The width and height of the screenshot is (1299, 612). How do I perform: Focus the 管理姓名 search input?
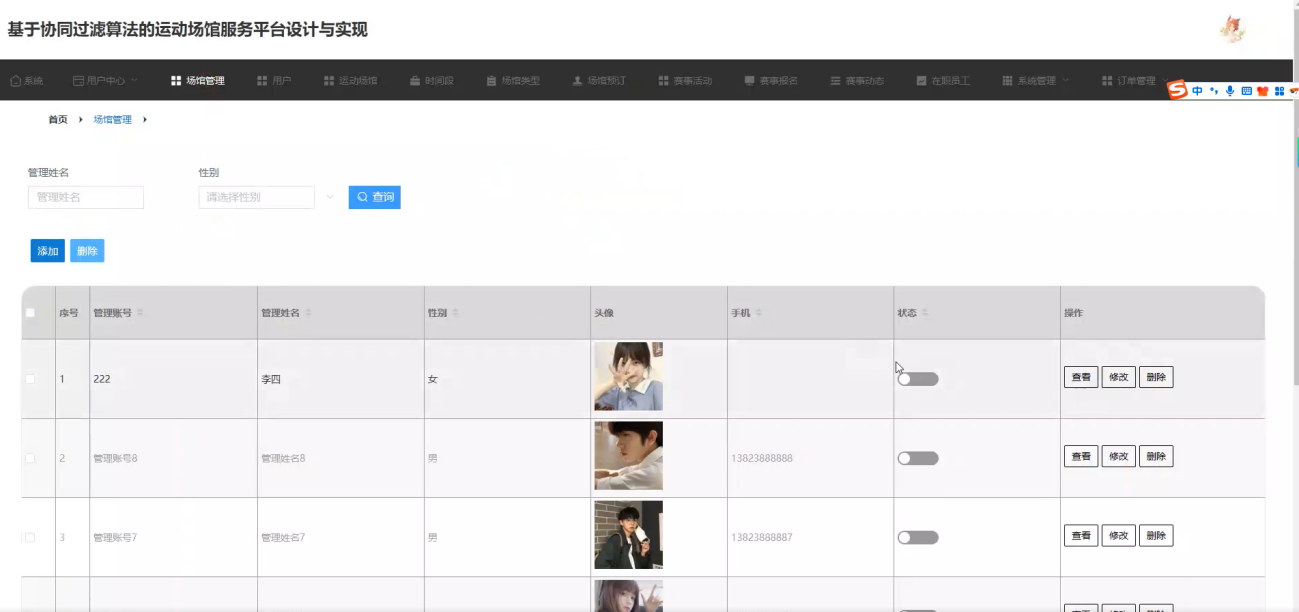(86, 197)
